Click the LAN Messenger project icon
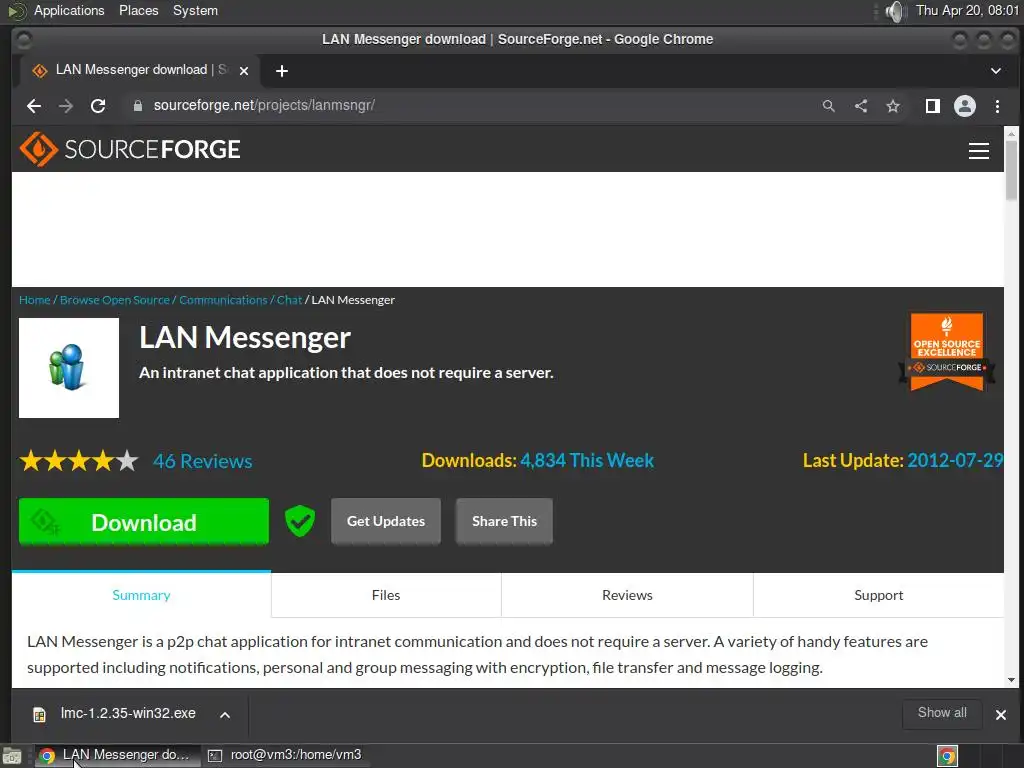The height and width of the screenshot is (768, 1024). tap(69, 368)
